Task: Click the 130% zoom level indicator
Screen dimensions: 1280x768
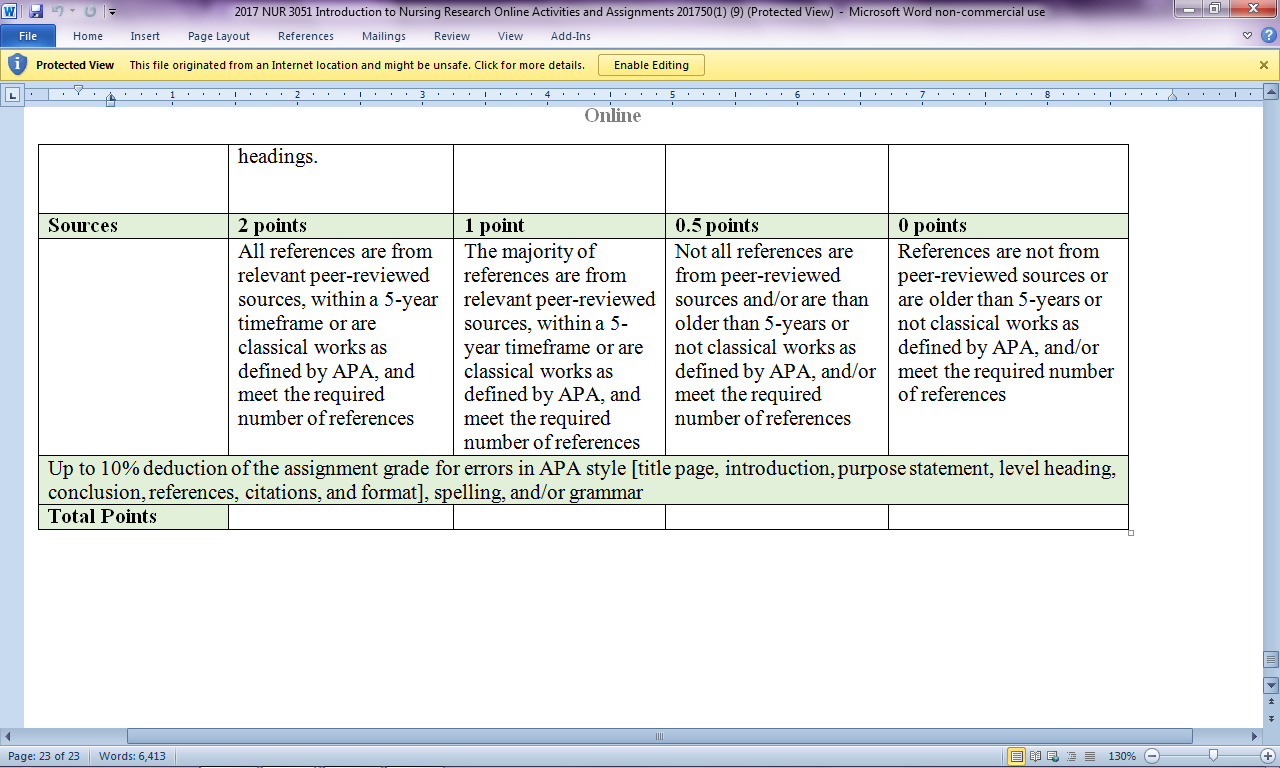Action: point(1122,756)
